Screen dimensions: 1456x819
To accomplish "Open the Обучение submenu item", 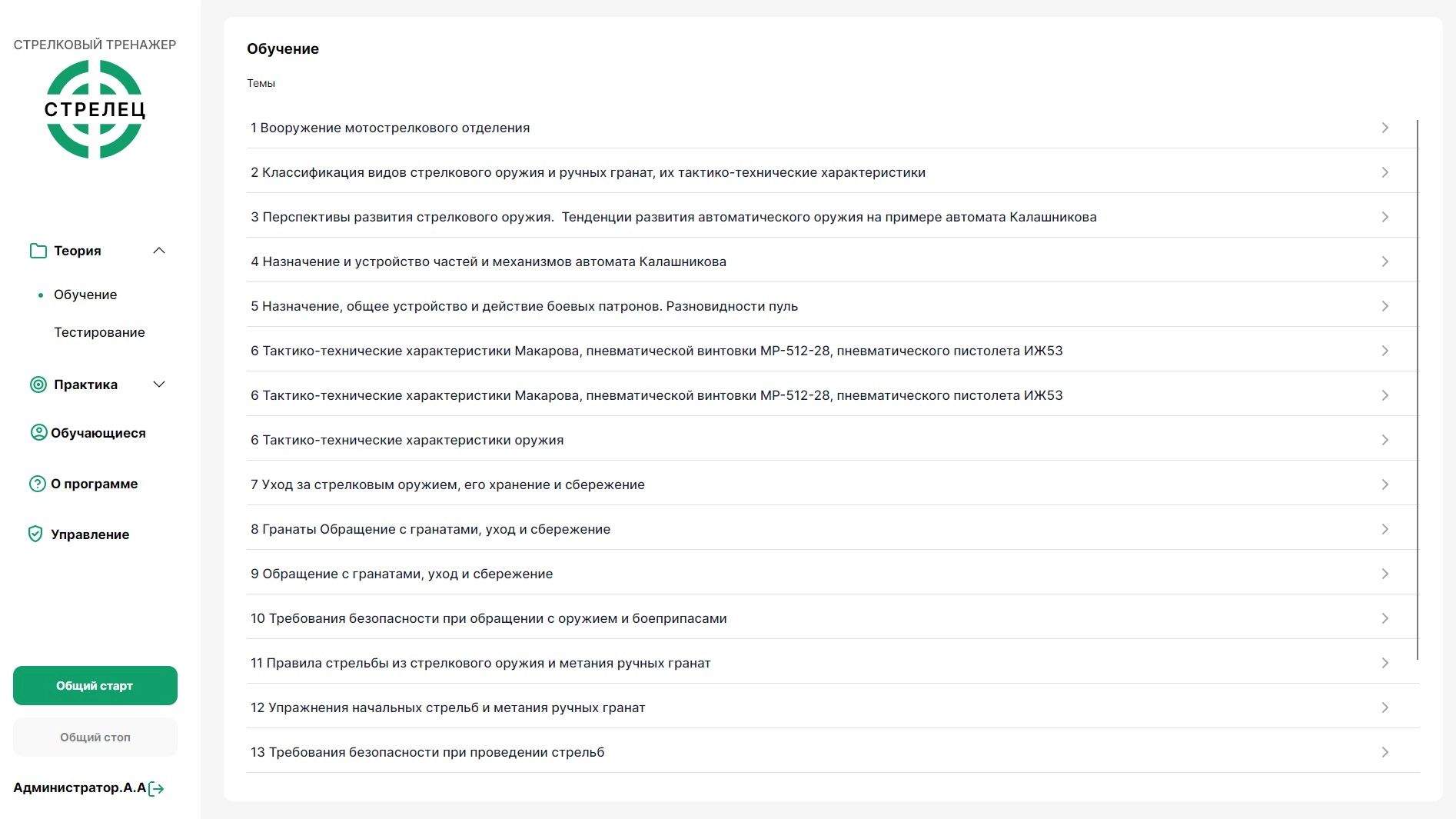I will [x=85, y=295].
